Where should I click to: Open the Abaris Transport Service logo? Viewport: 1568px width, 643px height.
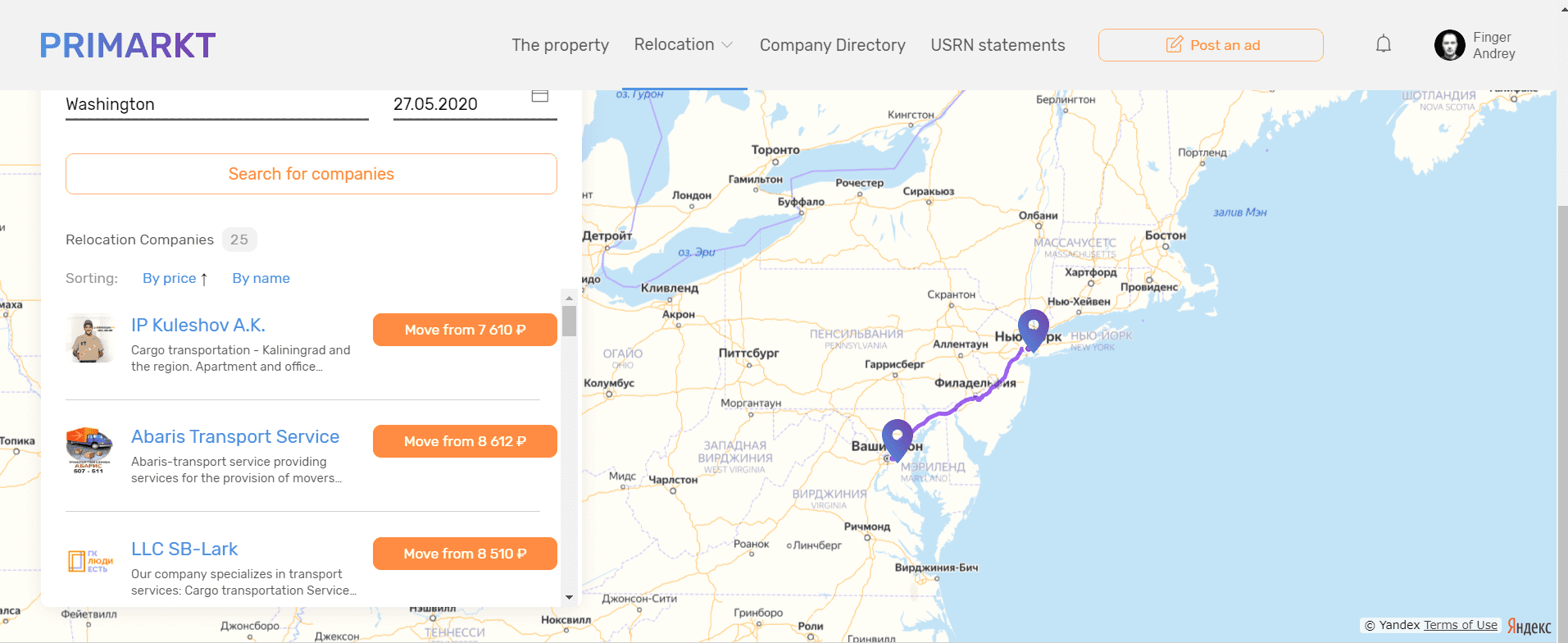click(x=90, y=449)
